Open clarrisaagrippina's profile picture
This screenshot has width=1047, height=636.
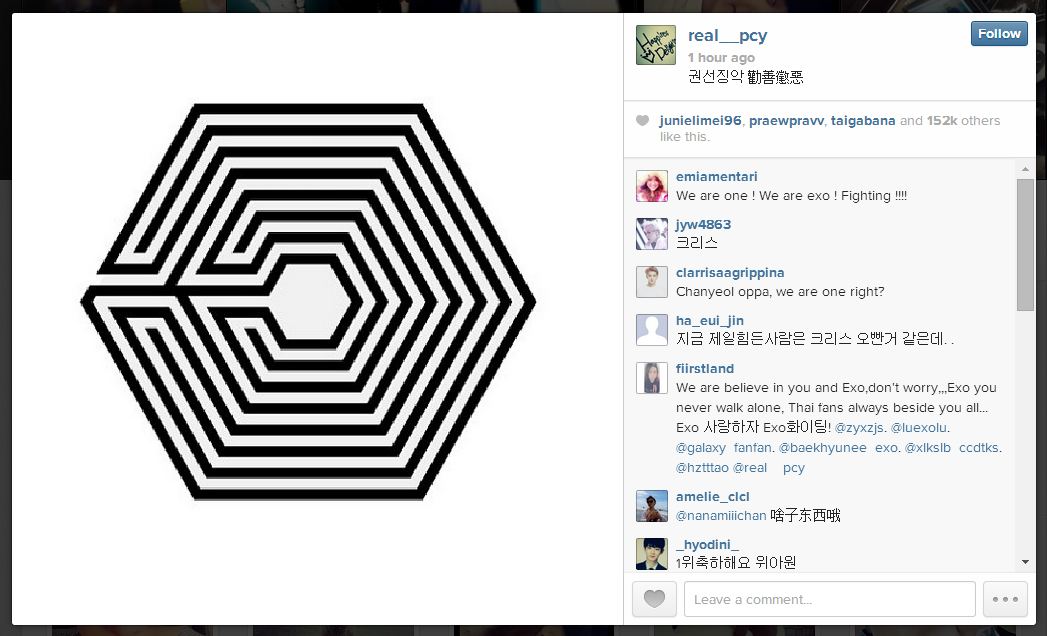coord(652,282)
